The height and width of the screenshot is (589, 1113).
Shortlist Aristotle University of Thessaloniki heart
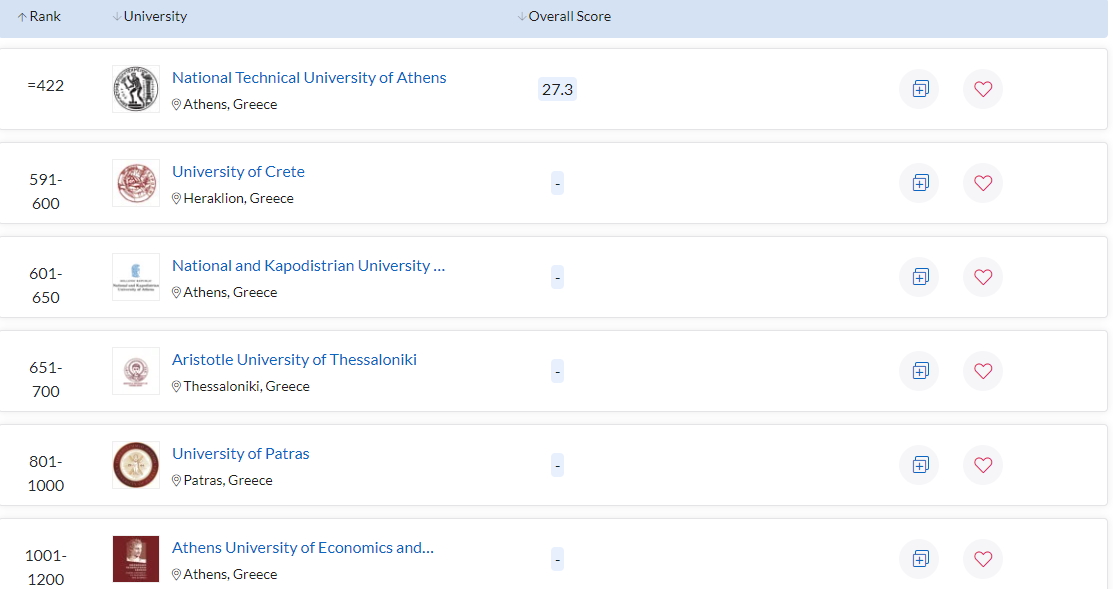pos(982,371)
